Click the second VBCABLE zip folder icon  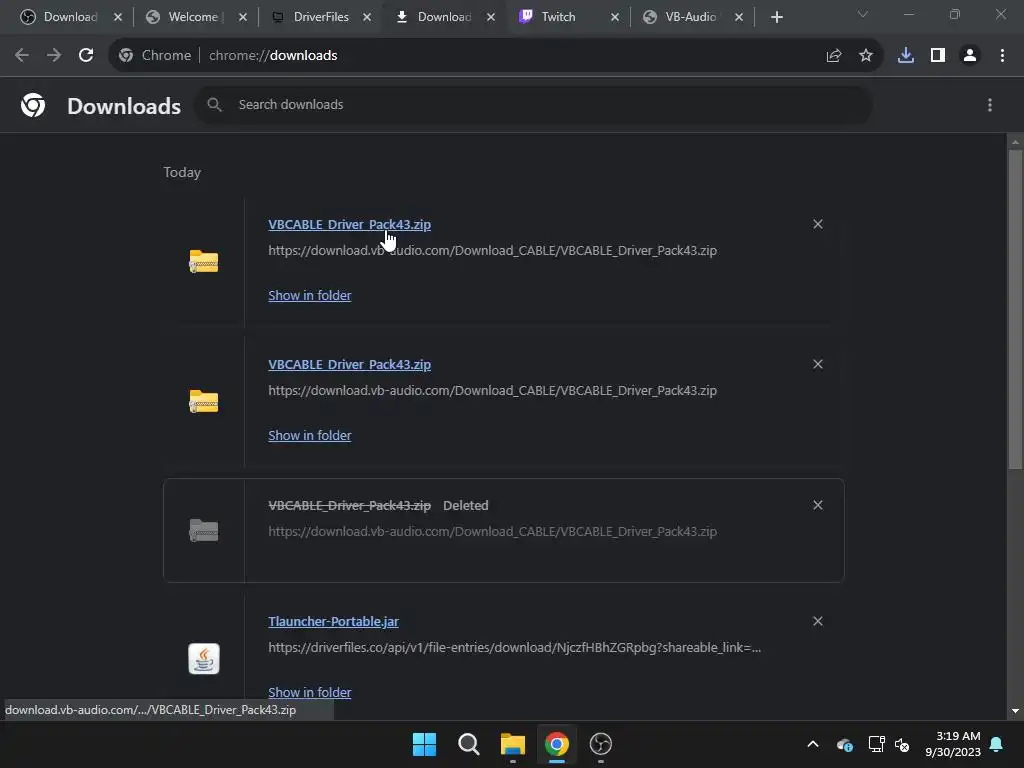click(x=204, y=401)
